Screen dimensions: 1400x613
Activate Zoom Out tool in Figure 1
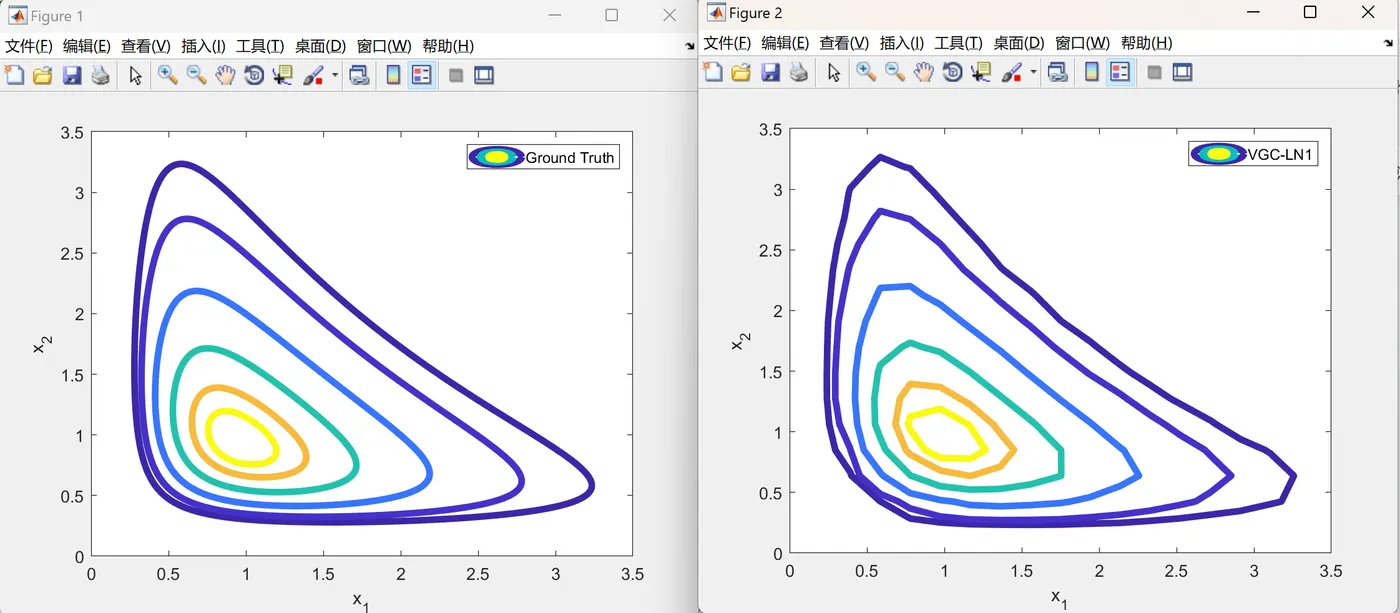tap(196, 75)
